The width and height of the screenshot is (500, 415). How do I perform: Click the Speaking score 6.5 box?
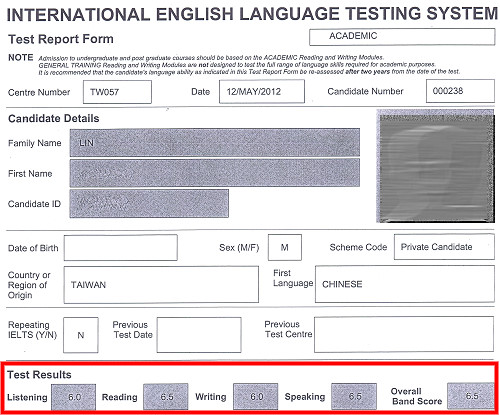pos(354,396)
